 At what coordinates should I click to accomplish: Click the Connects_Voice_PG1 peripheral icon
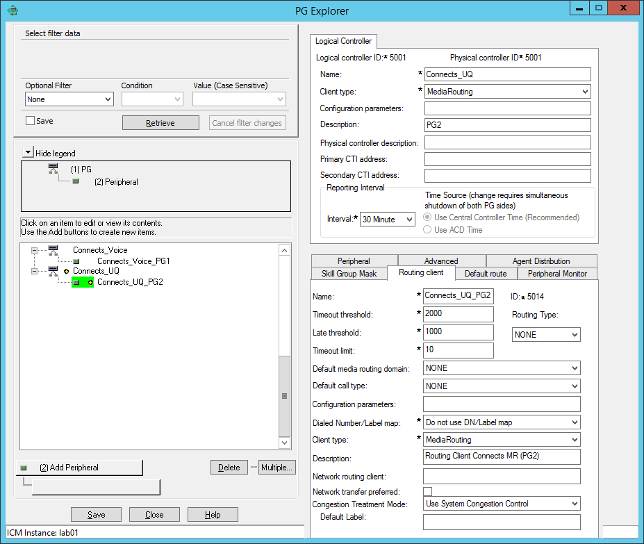(x=76, y=261)
